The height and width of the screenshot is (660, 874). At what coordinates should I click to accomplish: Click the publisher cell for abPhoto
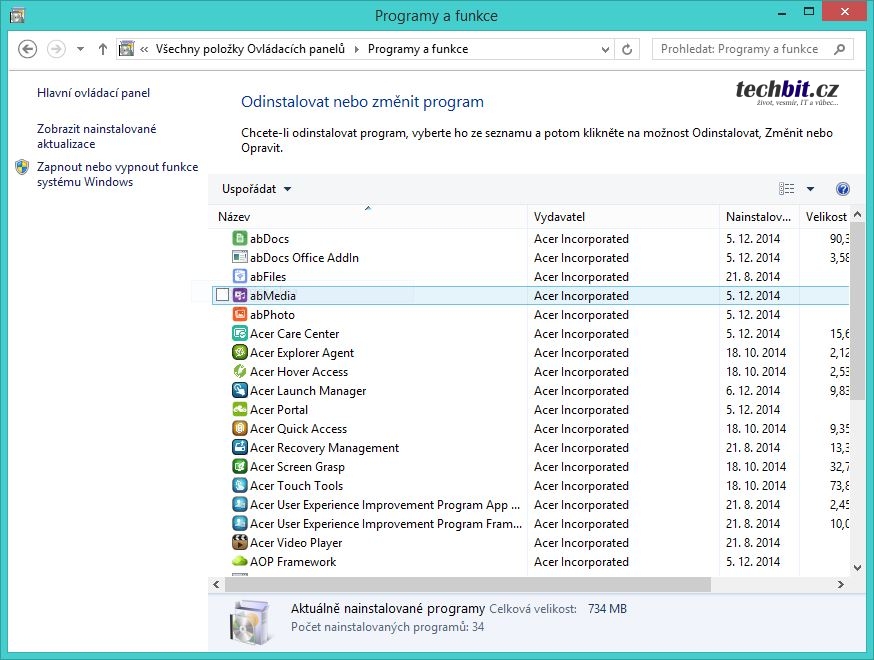(x=581, y=314)
